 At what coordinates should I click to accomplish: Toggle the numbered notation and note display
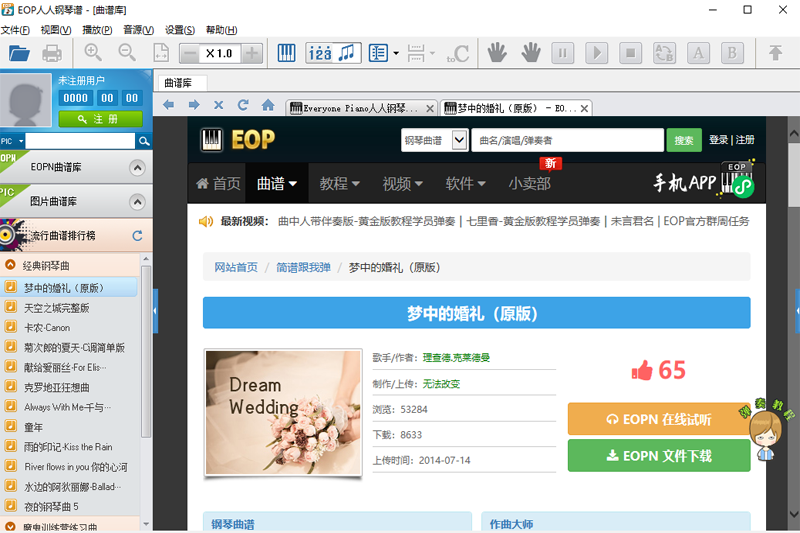pos(333,53)
